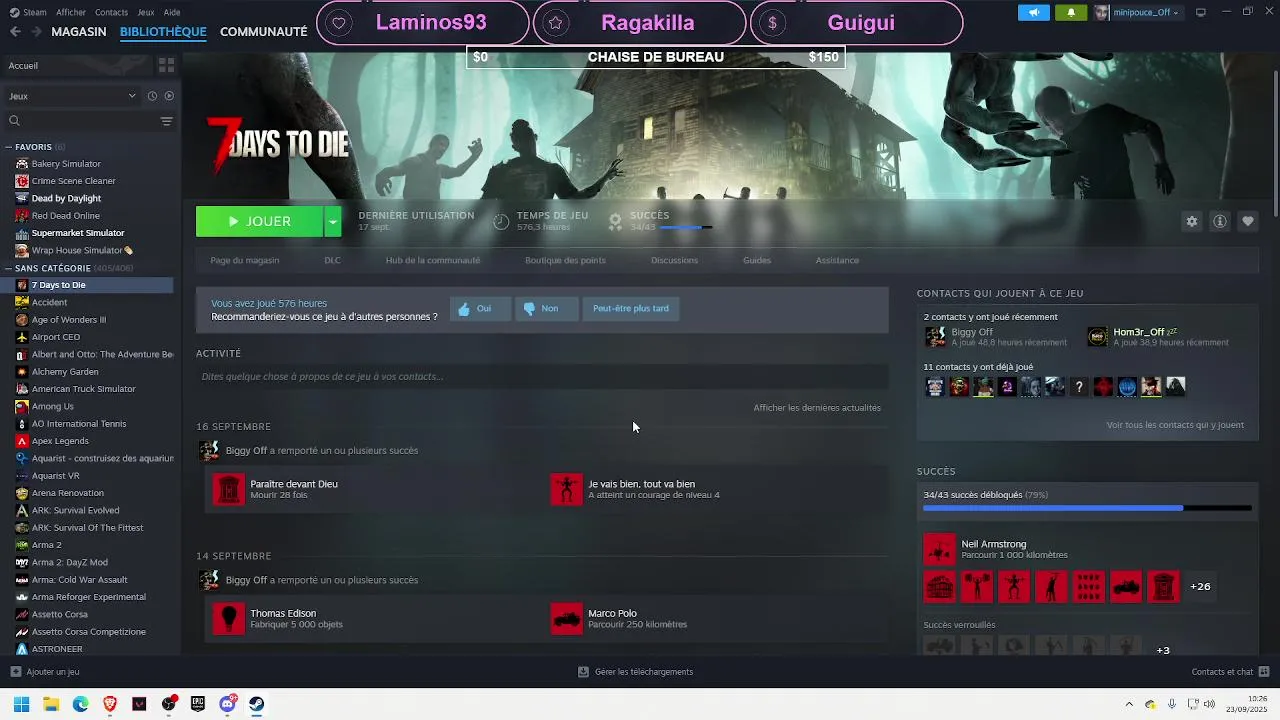The width and height of the screenshot is (1280, 720).
Task: Open Guides tab
Action: pyautogui.click(x=757, y=260)
